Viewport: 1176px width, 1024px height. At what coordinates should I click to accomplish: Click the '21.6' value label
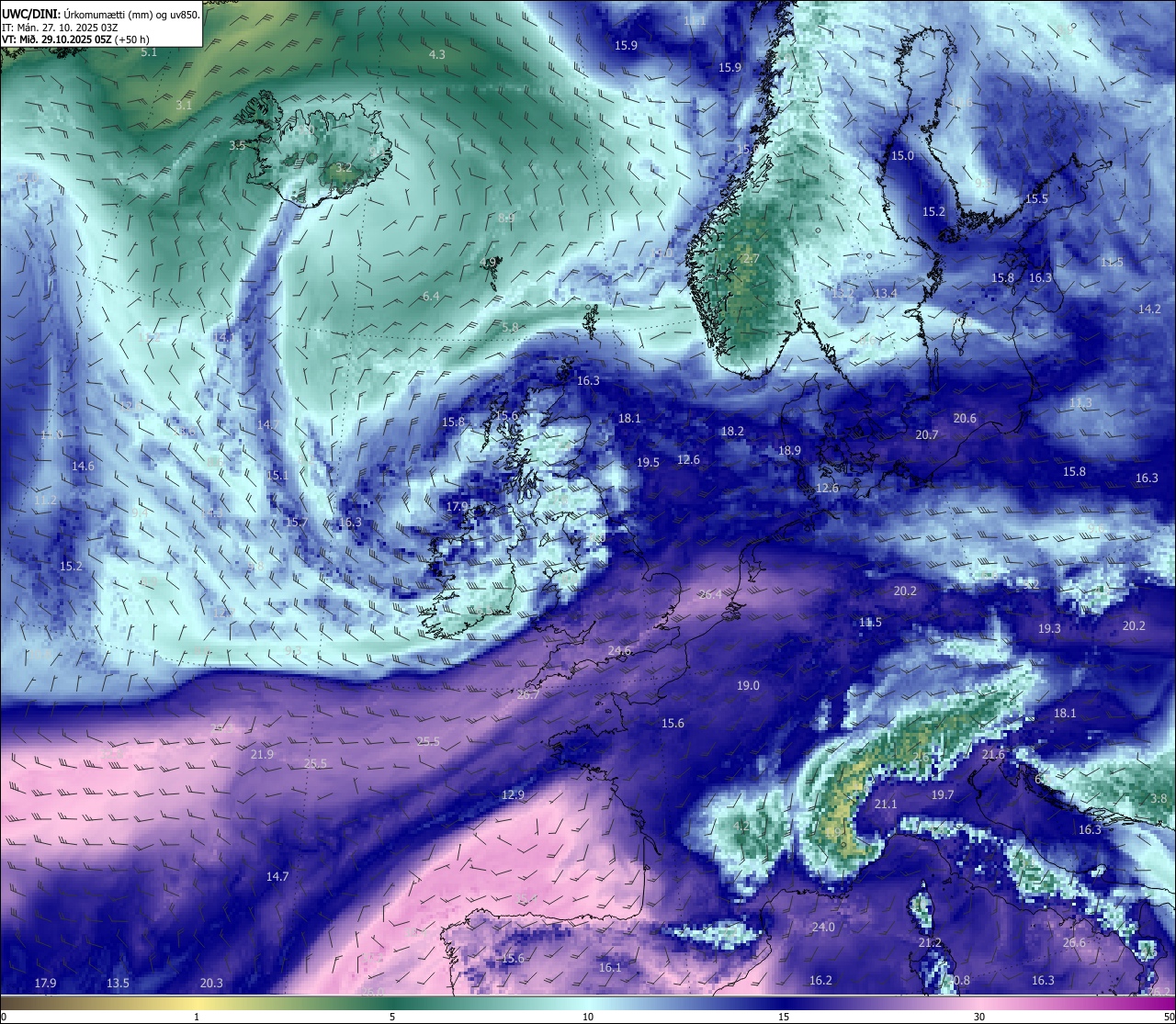(x=994, y=755)
